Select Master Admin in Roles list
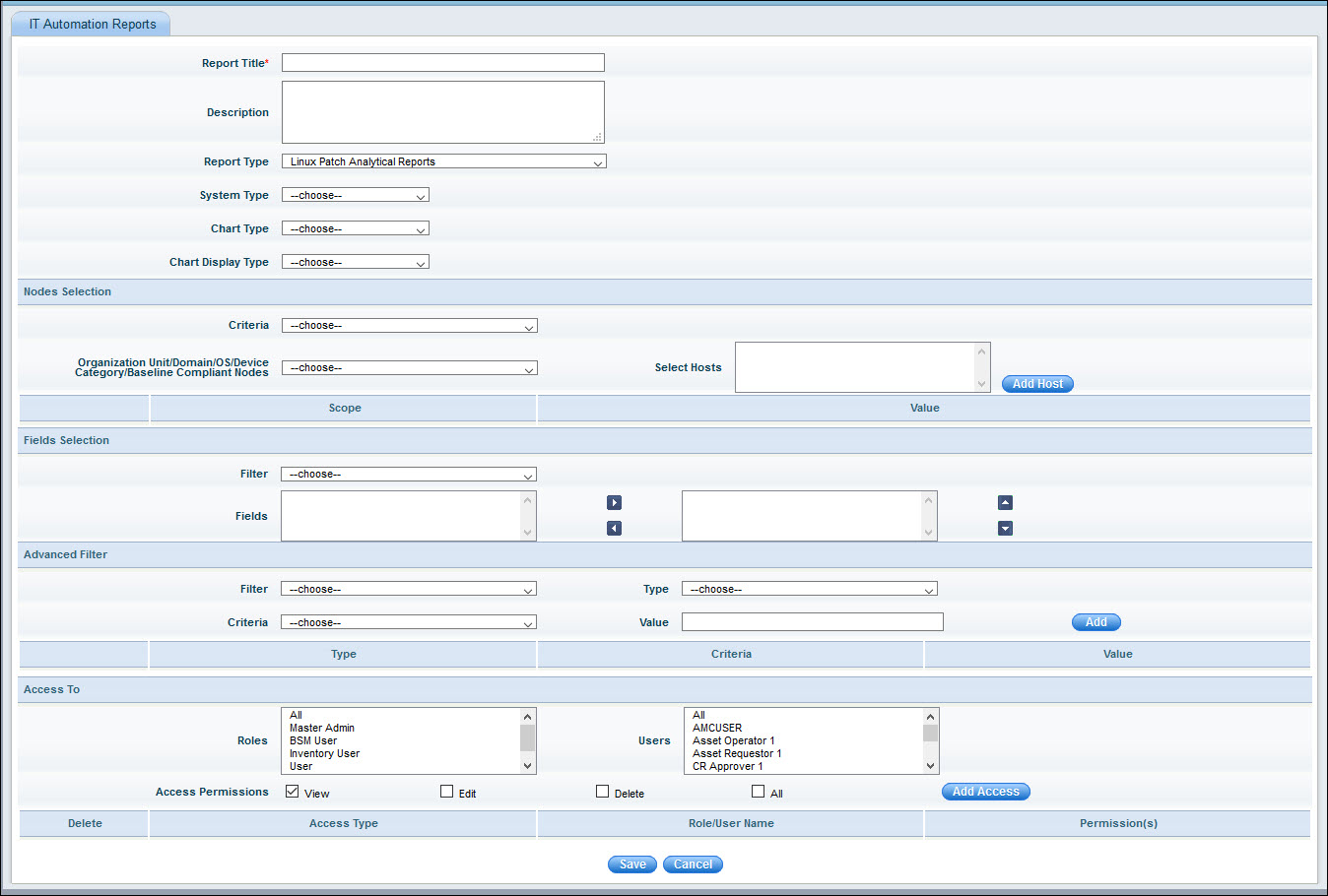This screenshot has width=1328, height=896. coord(322,729)
